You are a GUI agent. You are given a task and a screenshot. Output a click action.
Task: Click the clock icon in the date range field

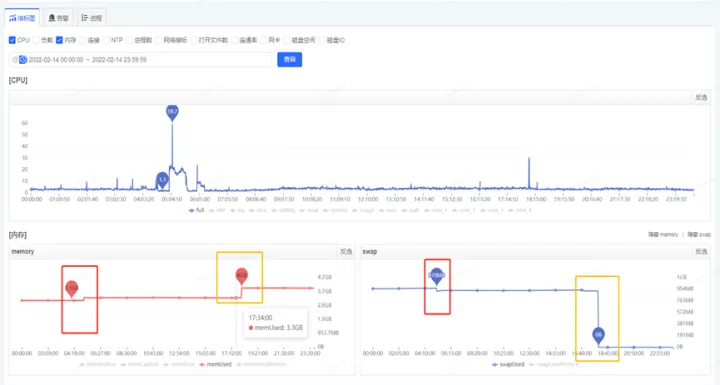tap(23, 59)
